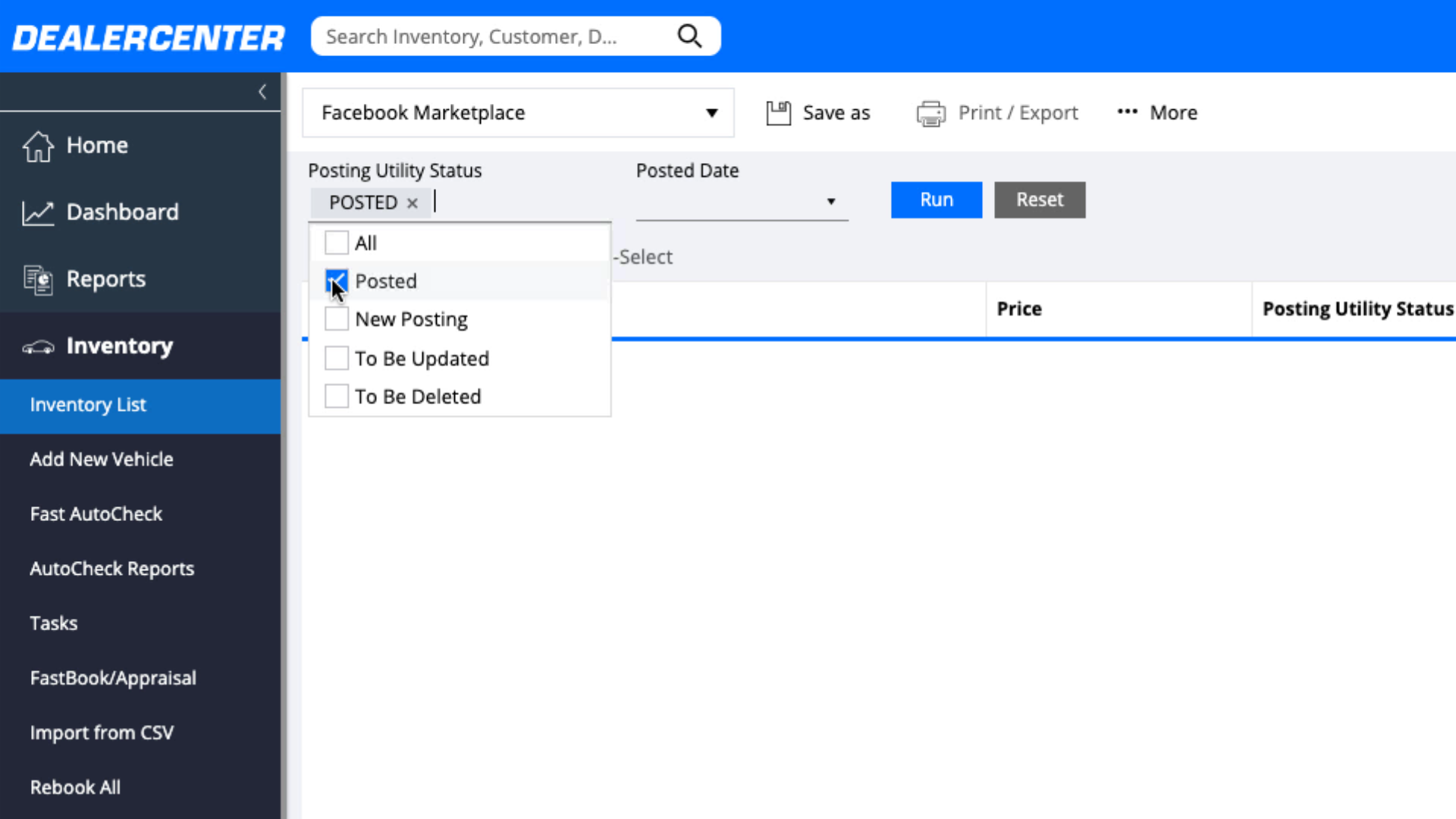Check the All checkbox
This screenshot has width=1456, height=819.
337,243
